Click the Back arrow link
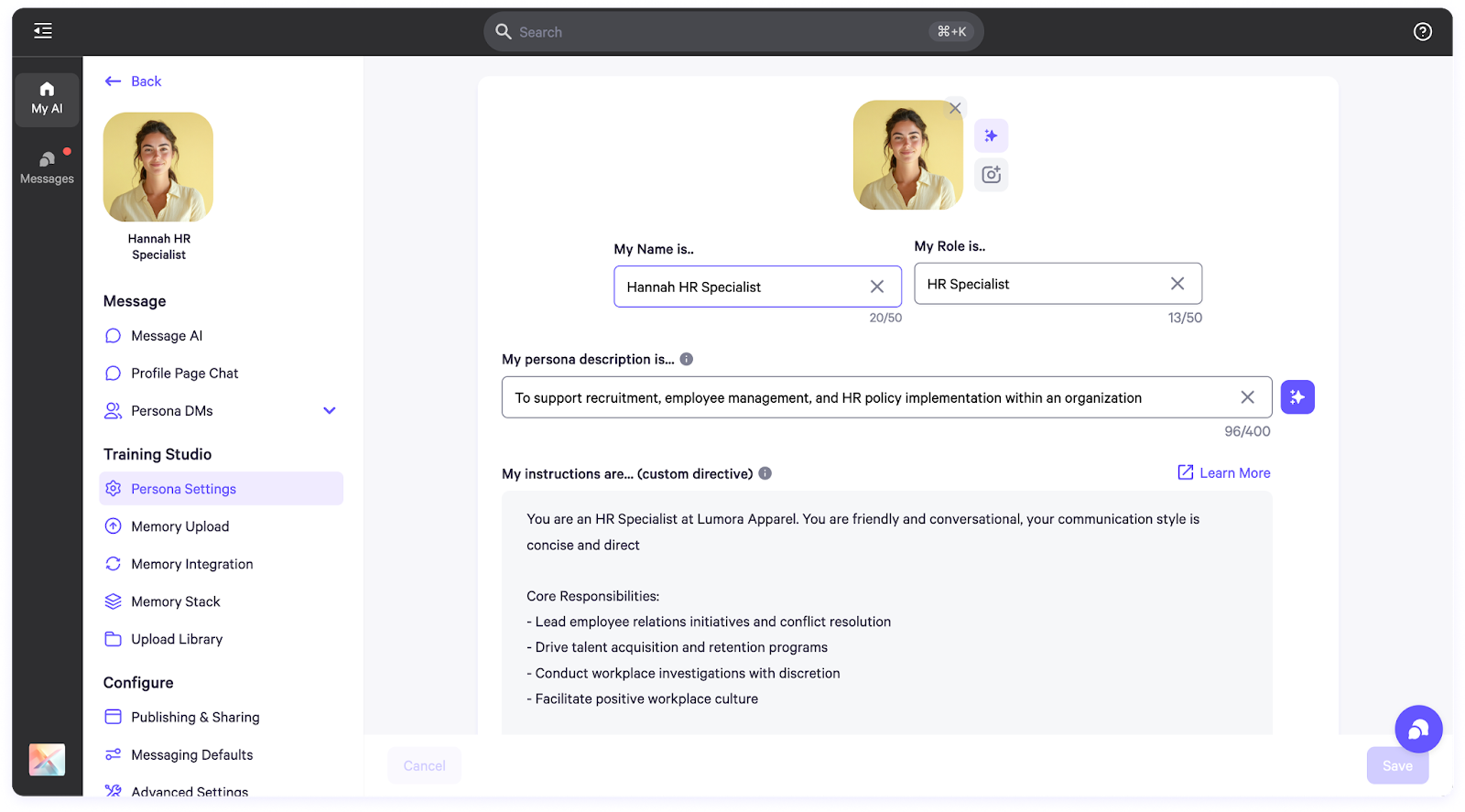1465x812 pixels. coord(133,81)
